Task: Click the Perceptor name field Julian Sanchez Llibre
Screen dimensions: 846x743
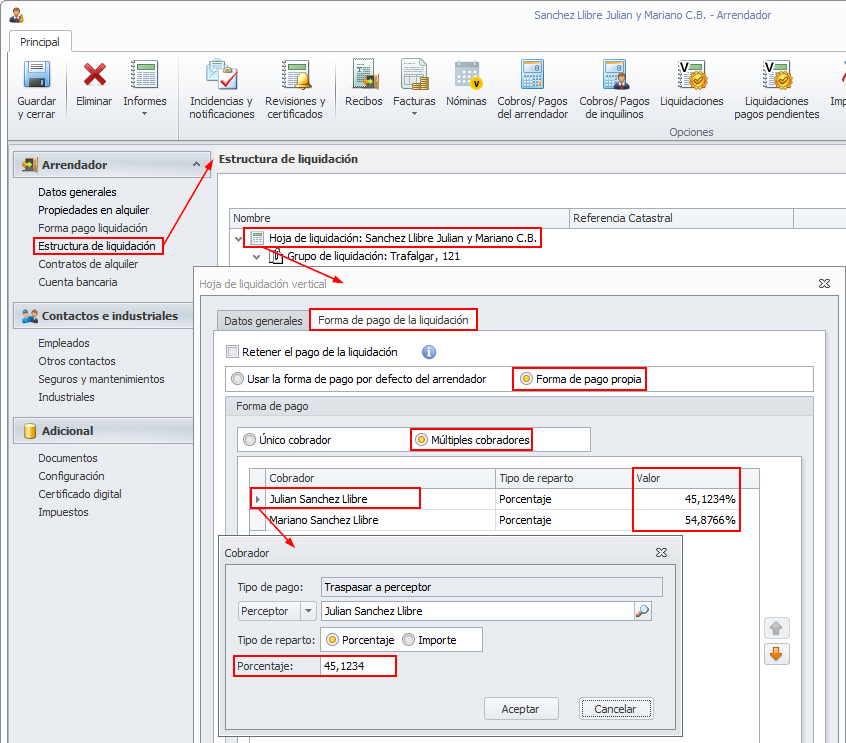Action: pyautogui.click(x=478, y=611)
